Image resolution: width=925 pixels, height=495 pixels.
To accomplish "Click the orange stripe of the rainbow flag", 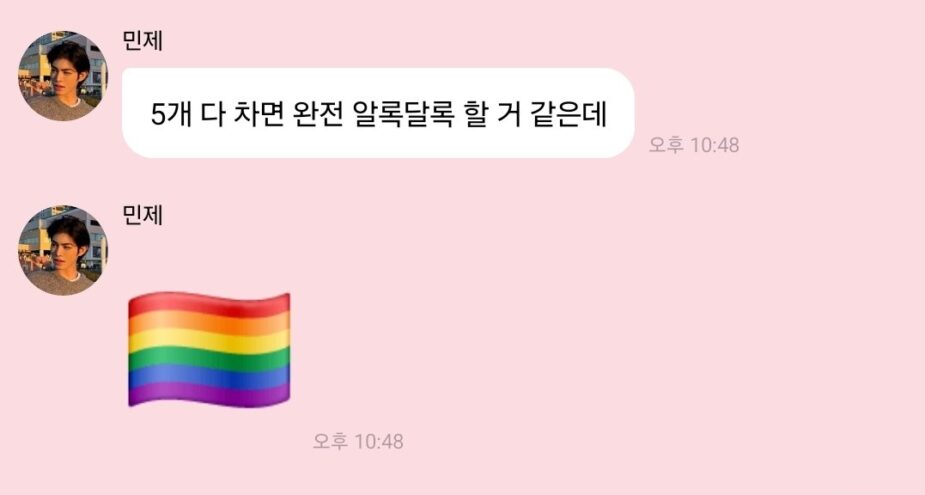I will pyautogui.click(x=209, y=323).
